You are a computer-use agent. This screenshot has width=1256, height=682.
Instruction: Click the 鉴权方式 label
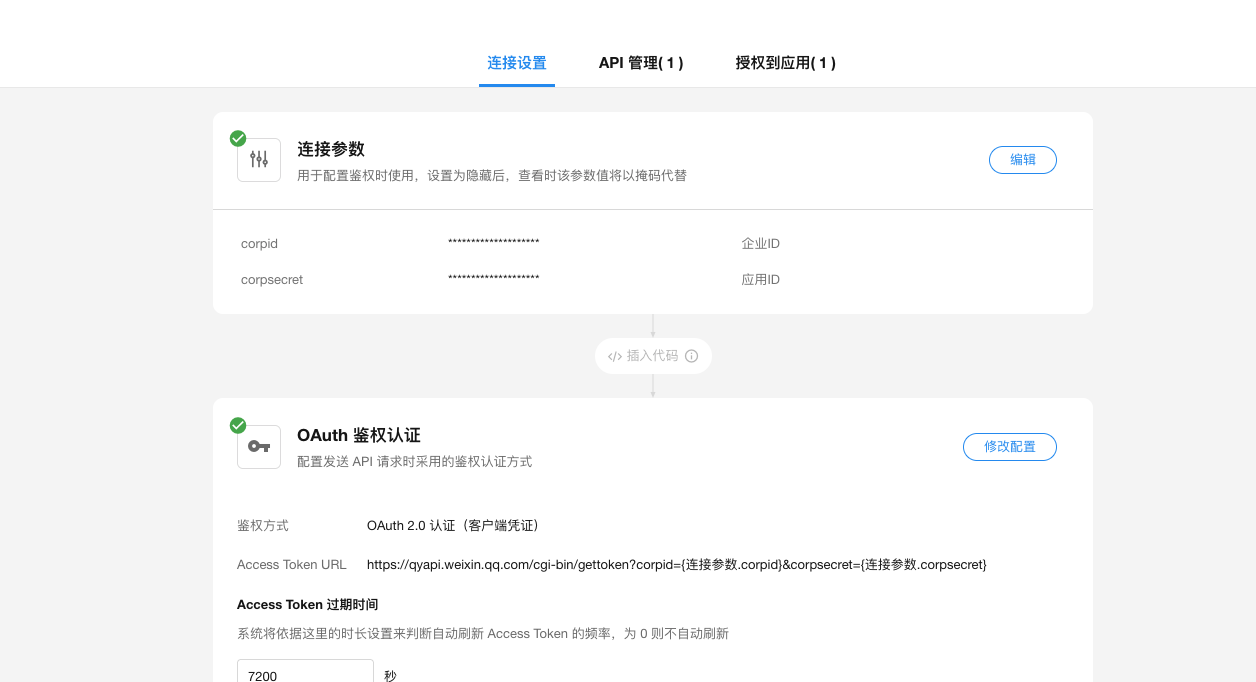tap(263, 526)
